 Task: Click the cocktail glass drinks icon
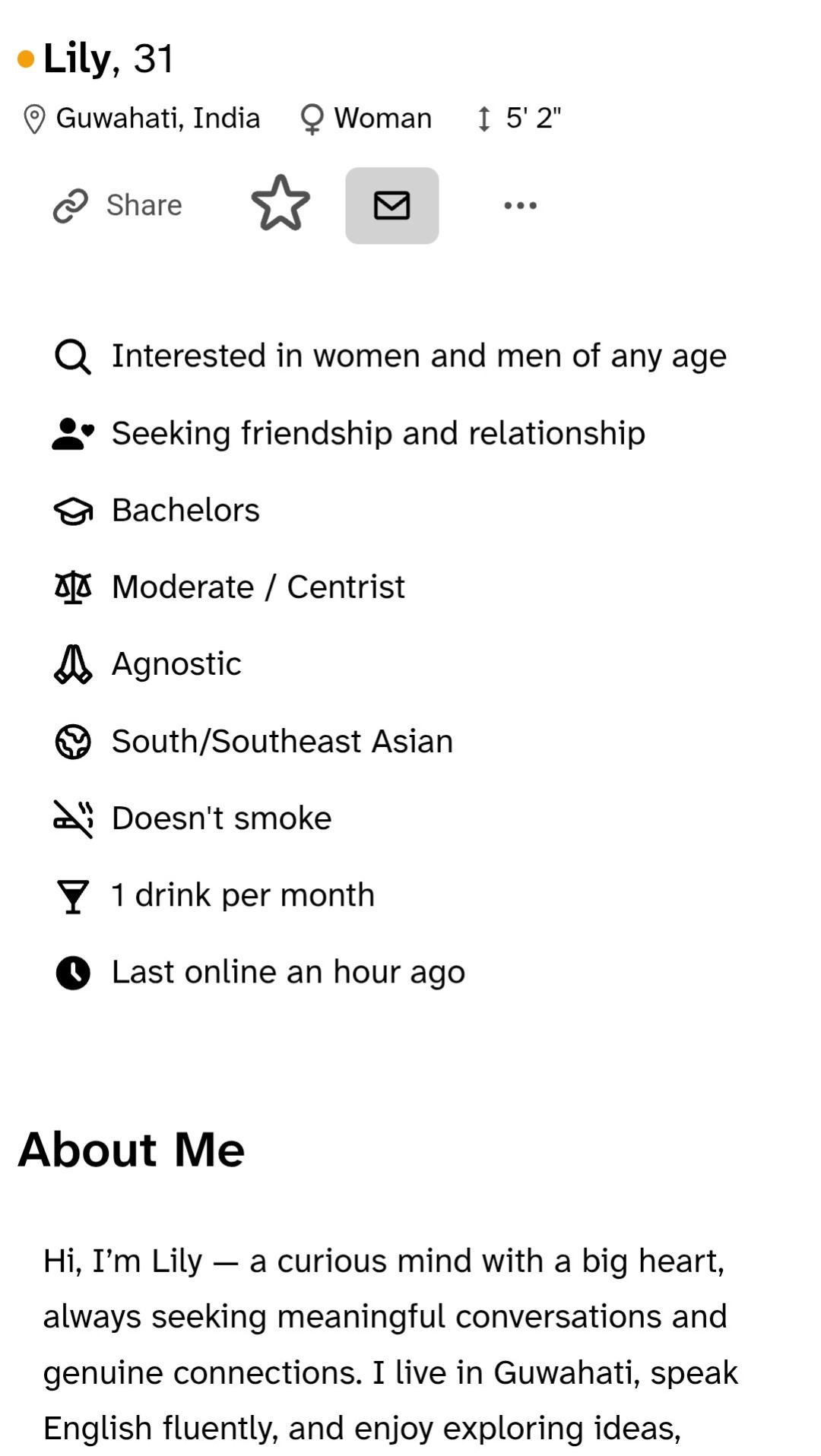[x=73, y=896]
